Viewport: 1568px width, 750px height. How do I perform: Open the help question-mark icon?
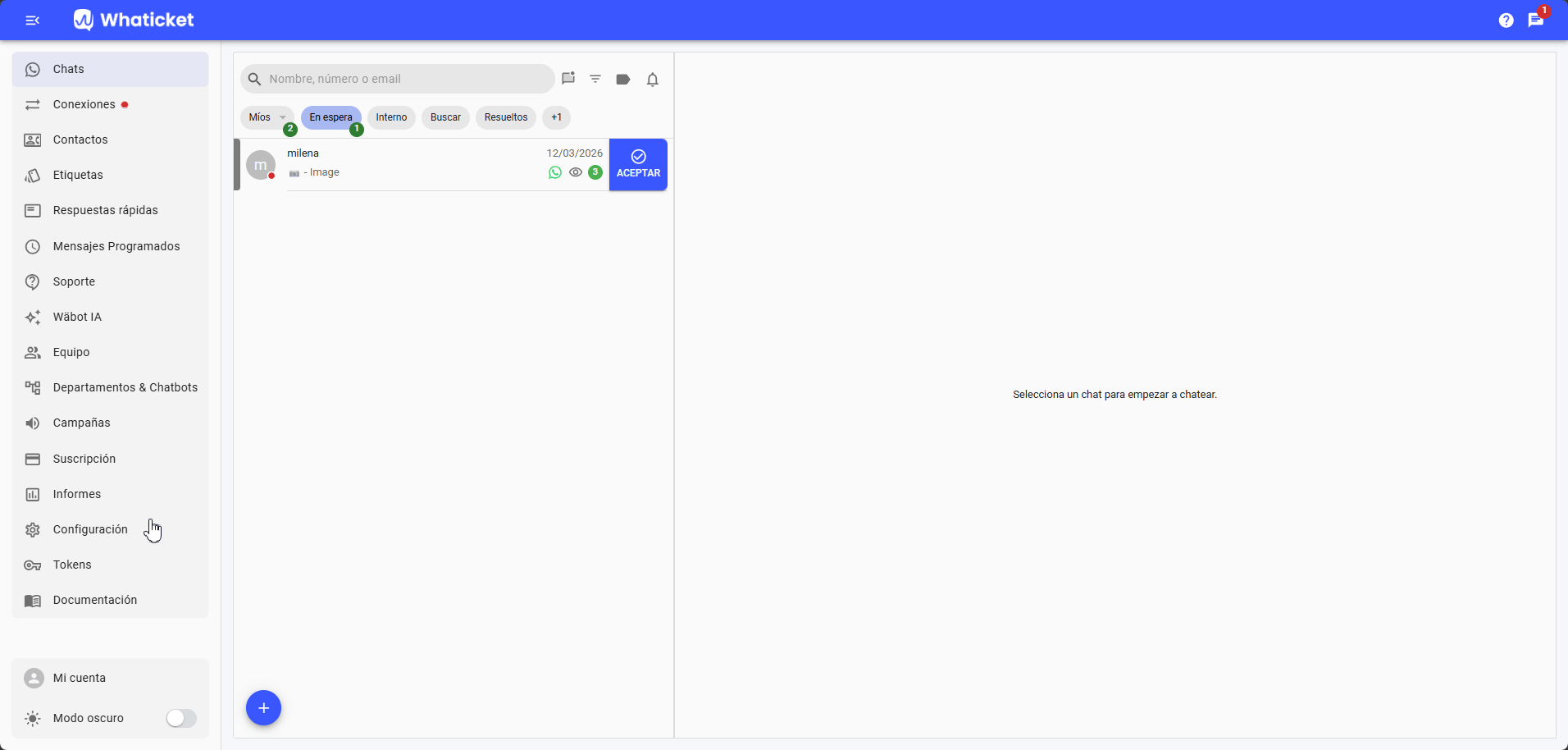pos(1506,20)
